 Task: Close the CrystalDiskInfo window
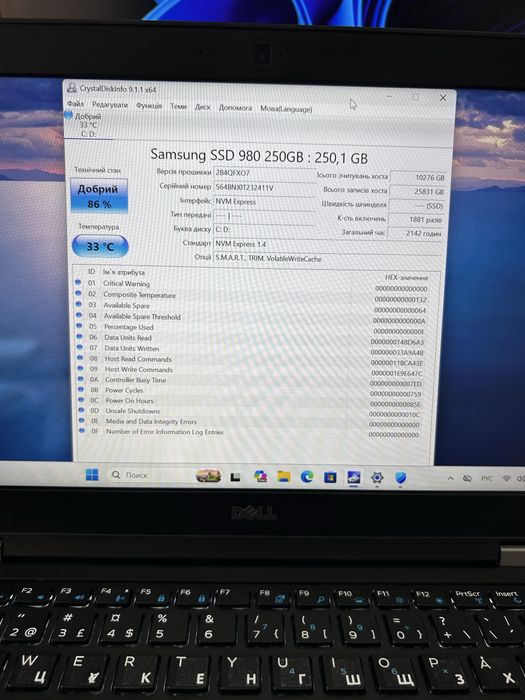point(443,97)
